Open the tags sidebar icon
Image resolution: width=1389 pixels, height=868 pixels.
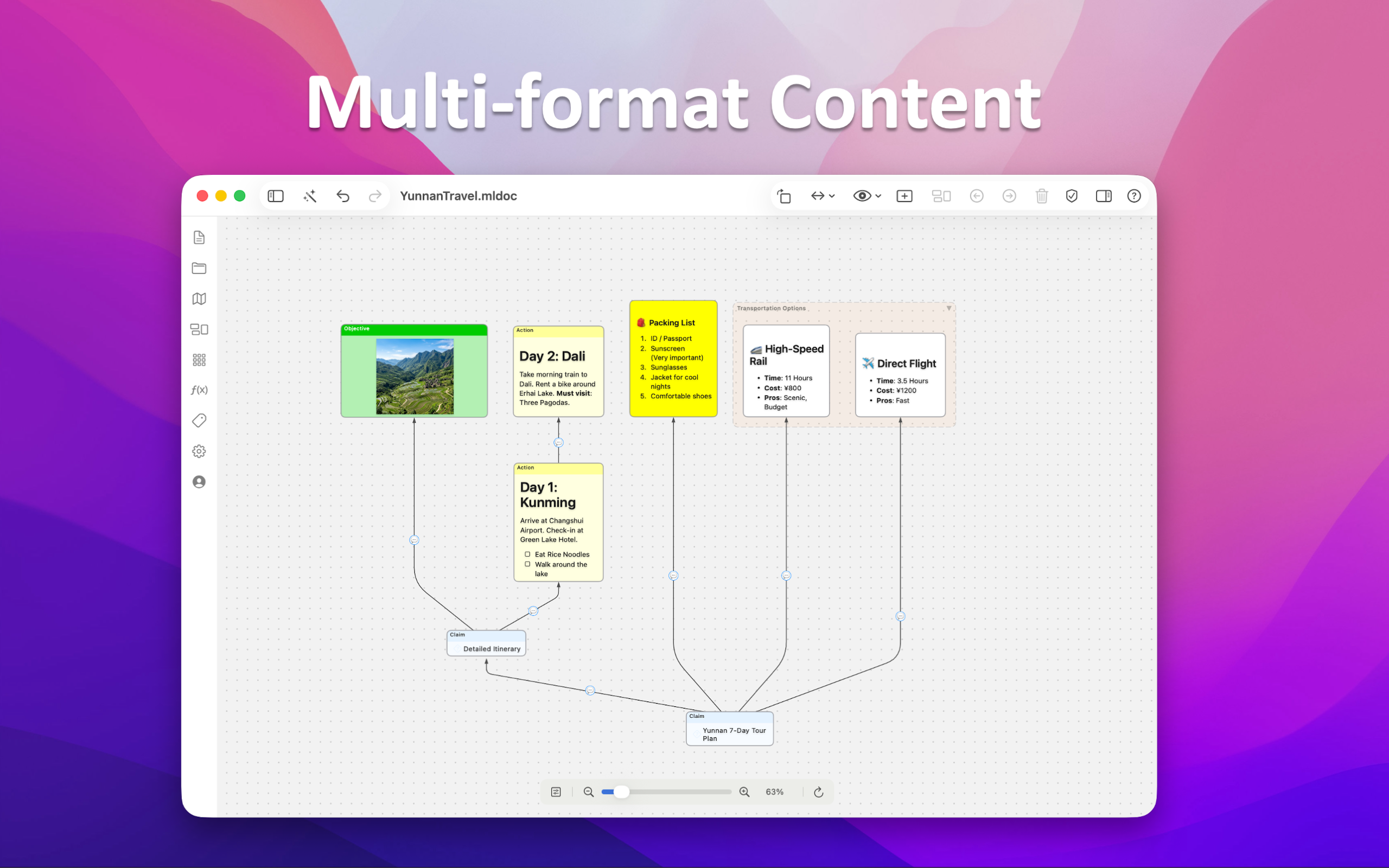click(x=199, y=421)
